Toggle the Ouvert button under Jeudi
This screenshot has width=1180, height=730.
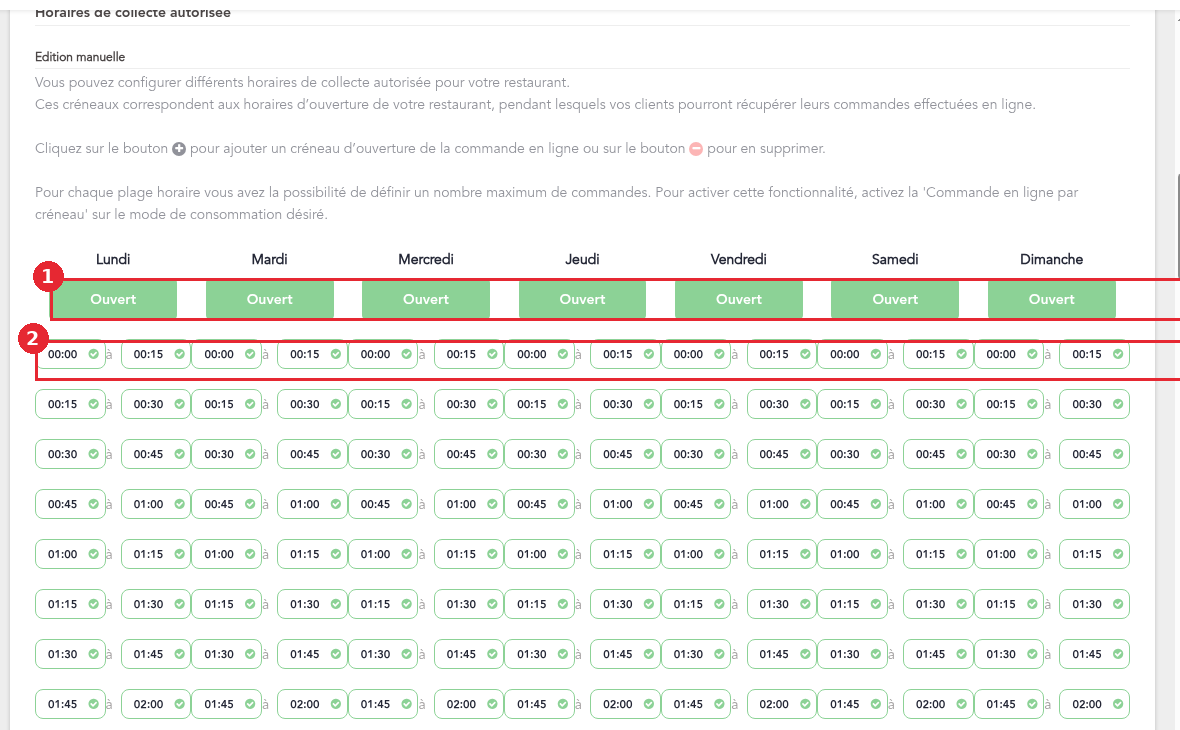tap(582, 299)
